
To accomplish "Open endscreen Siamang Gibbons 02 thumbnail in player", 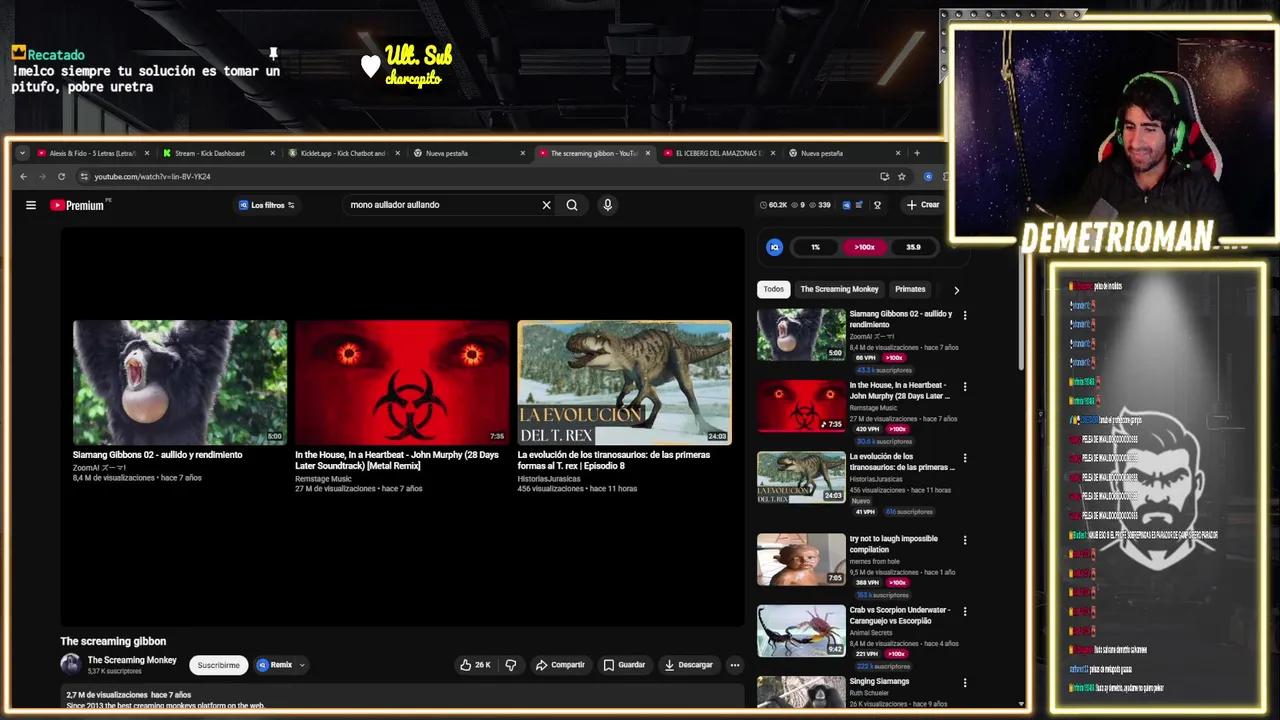I will click(x=180, y=382).
